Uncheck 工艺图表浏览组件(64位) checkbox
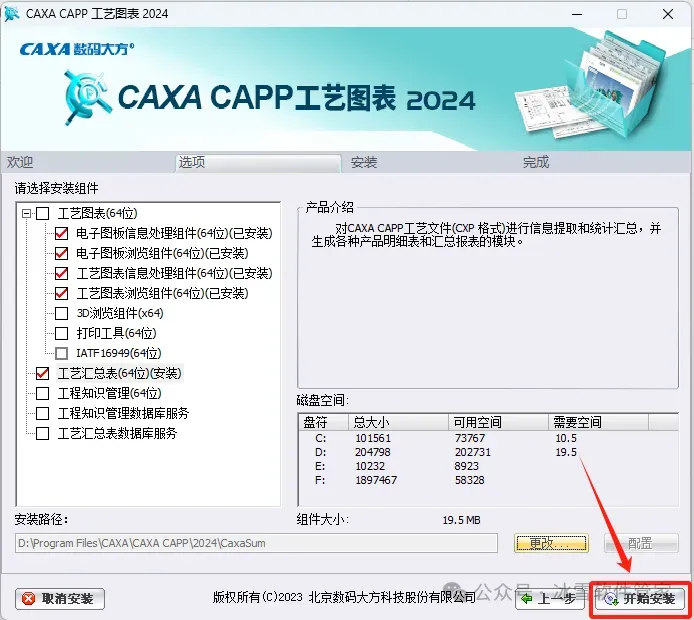Image resolution: width=694 pixels, height=620 pixels. pos(62,293)
